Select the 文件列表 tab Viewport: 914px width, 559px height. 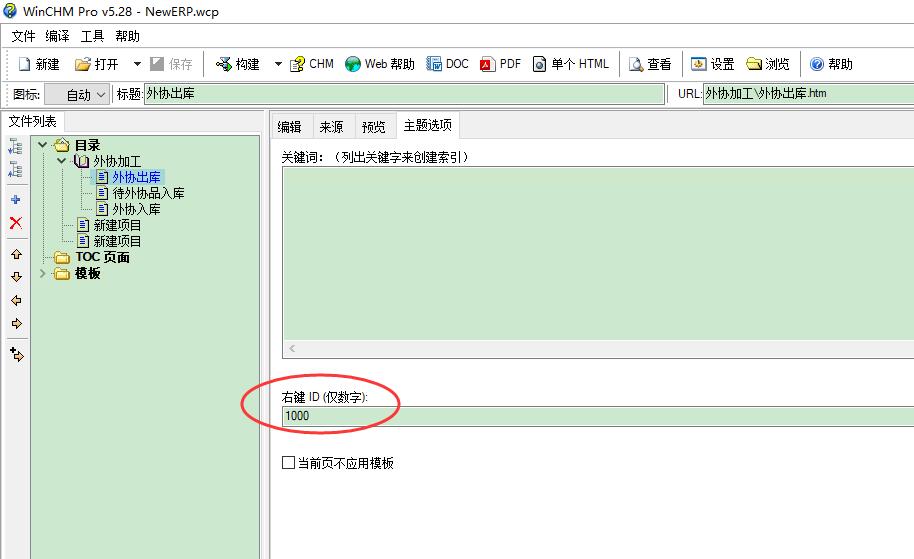coord(33,121)
